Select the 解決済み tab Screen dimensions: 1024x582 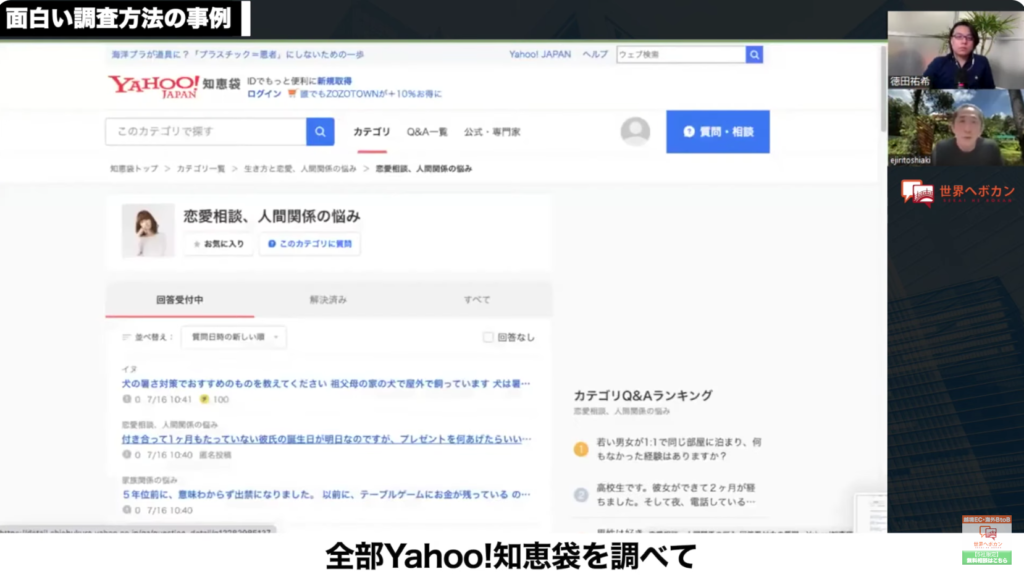click(x=328, y=300)
